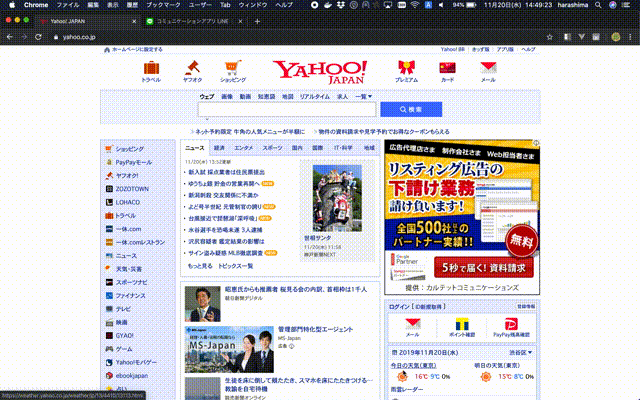Open PayPay balance check icon
The width and height of the screenshot is (640, 400).
511,324
